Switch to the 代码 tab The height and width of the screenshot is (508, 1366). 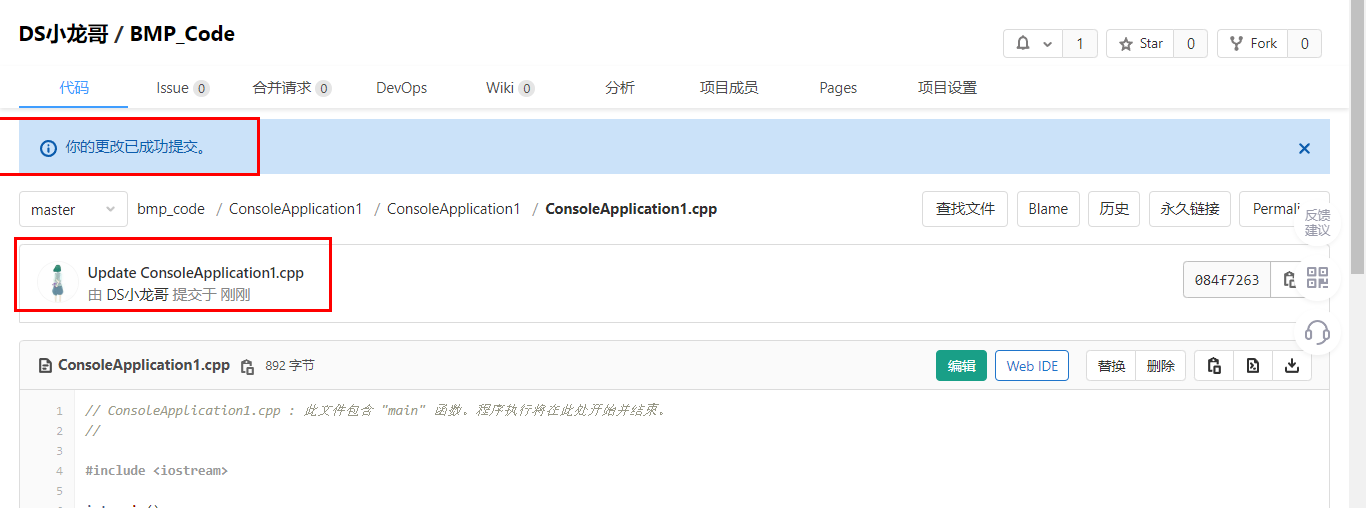click(x=74, y=88)
